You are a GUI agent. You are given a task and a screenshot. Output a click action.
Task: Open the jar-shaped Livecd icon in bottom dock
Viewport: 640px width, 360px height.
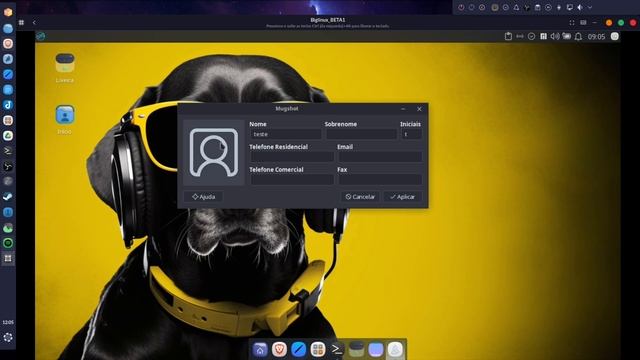click(x=356, y=350)
